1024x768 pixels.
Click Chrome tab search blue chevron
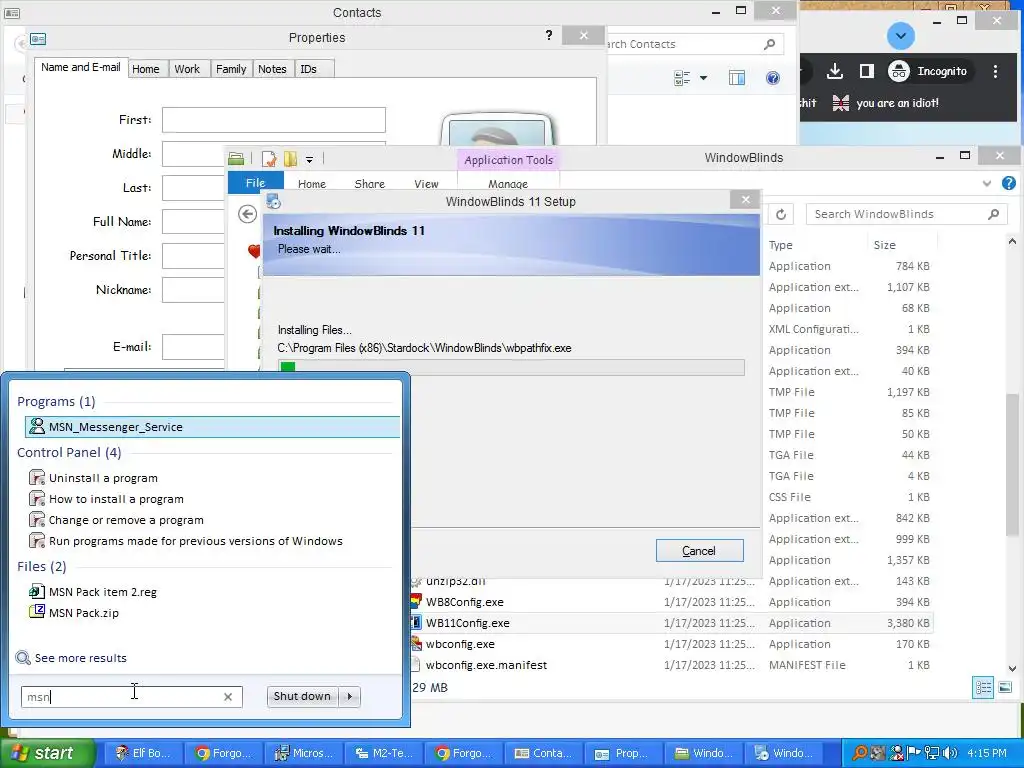(x=901, y=36)
